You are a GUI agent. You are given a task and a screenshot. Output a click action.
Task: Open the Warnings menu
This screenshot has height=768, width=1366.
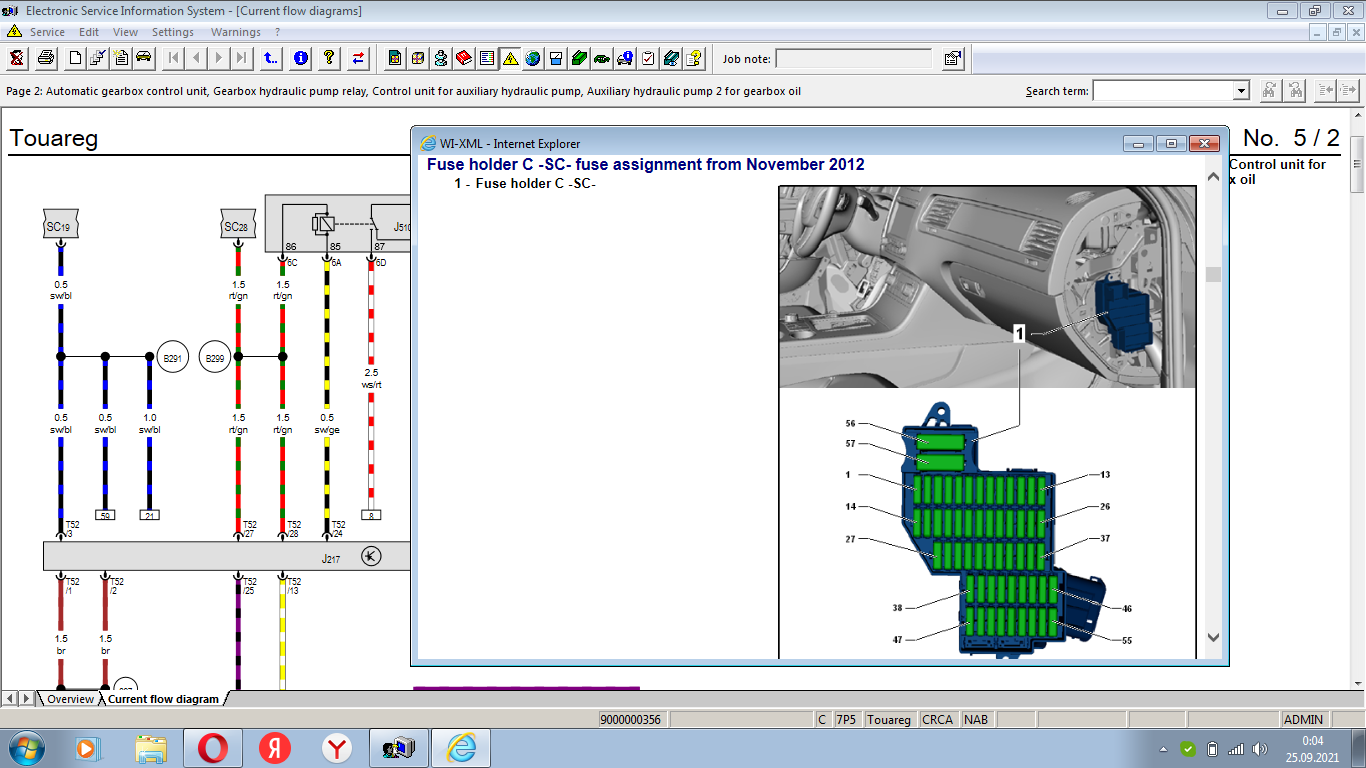(x=235, y=32)
